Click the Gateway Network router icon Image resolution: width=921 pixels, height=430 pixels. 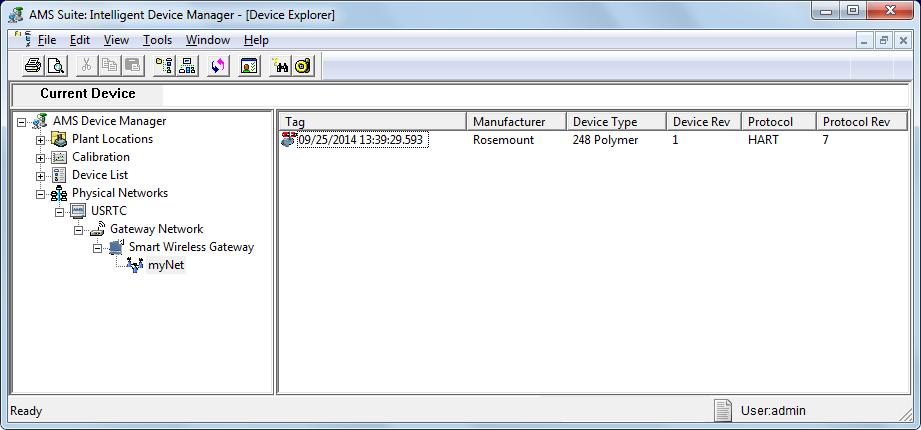coord(98,229)
